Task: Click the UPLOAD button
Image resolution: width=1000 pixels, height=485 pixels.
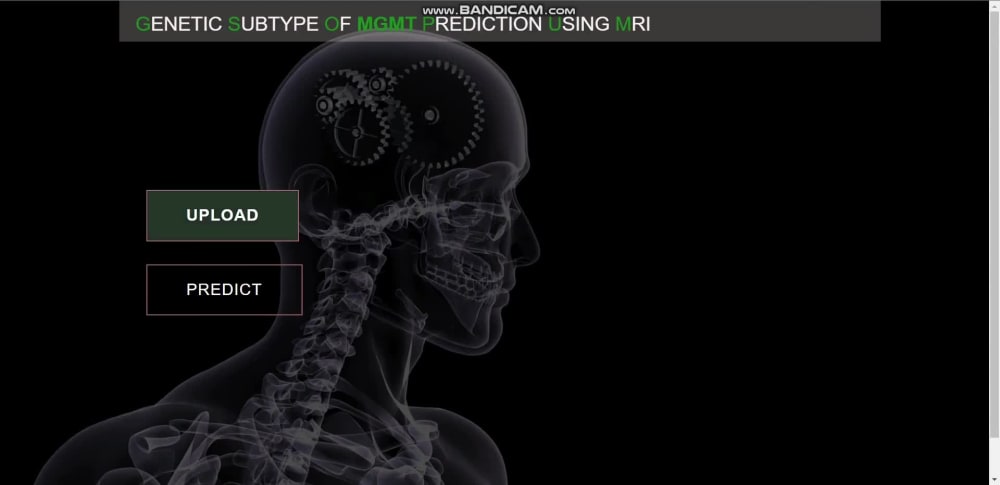Action: [x=223, y=216]
